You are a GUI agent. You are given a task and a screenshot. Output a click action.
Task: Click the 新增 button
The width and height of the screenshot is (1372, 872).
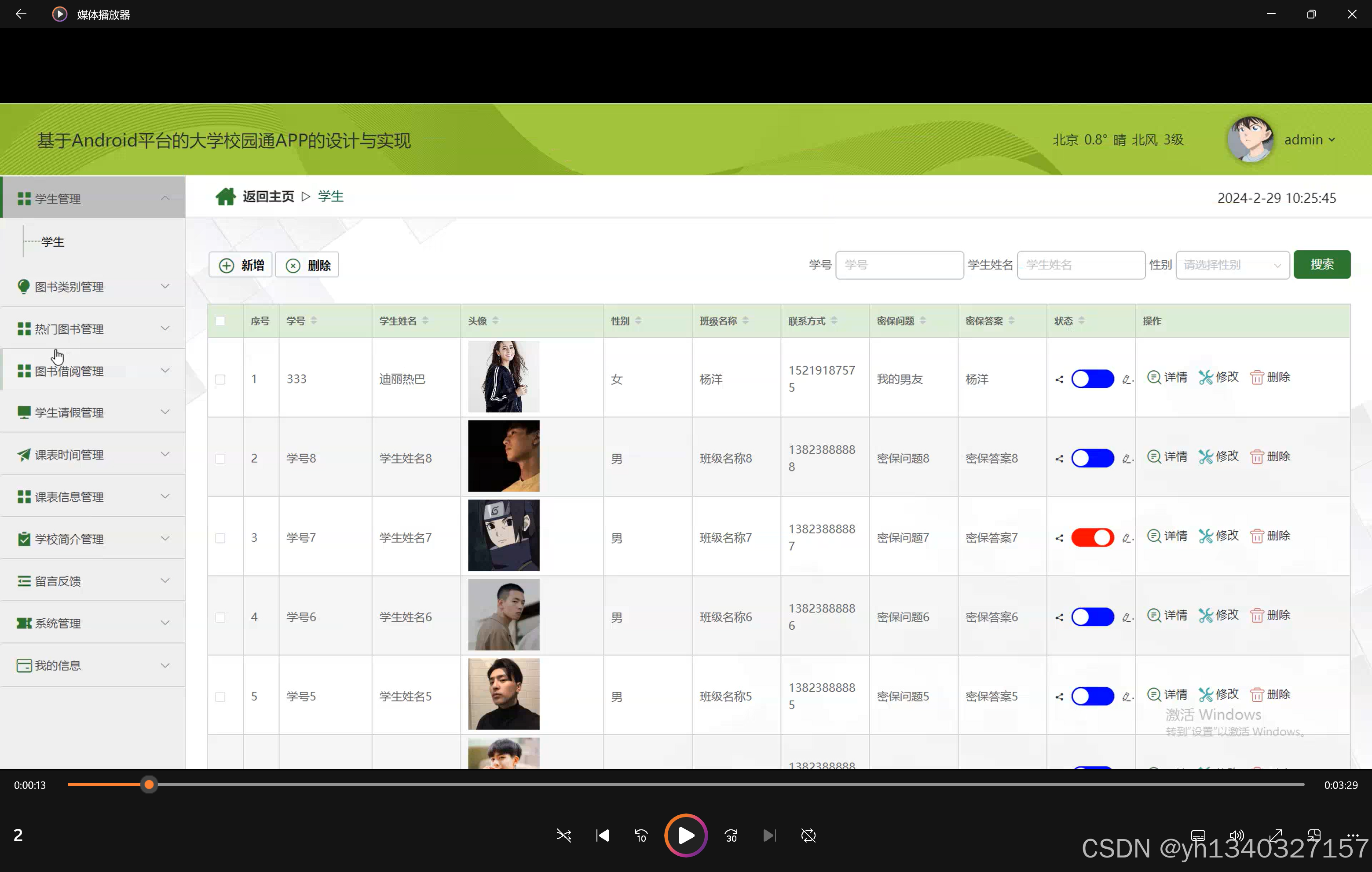click(x=241, y=265)
